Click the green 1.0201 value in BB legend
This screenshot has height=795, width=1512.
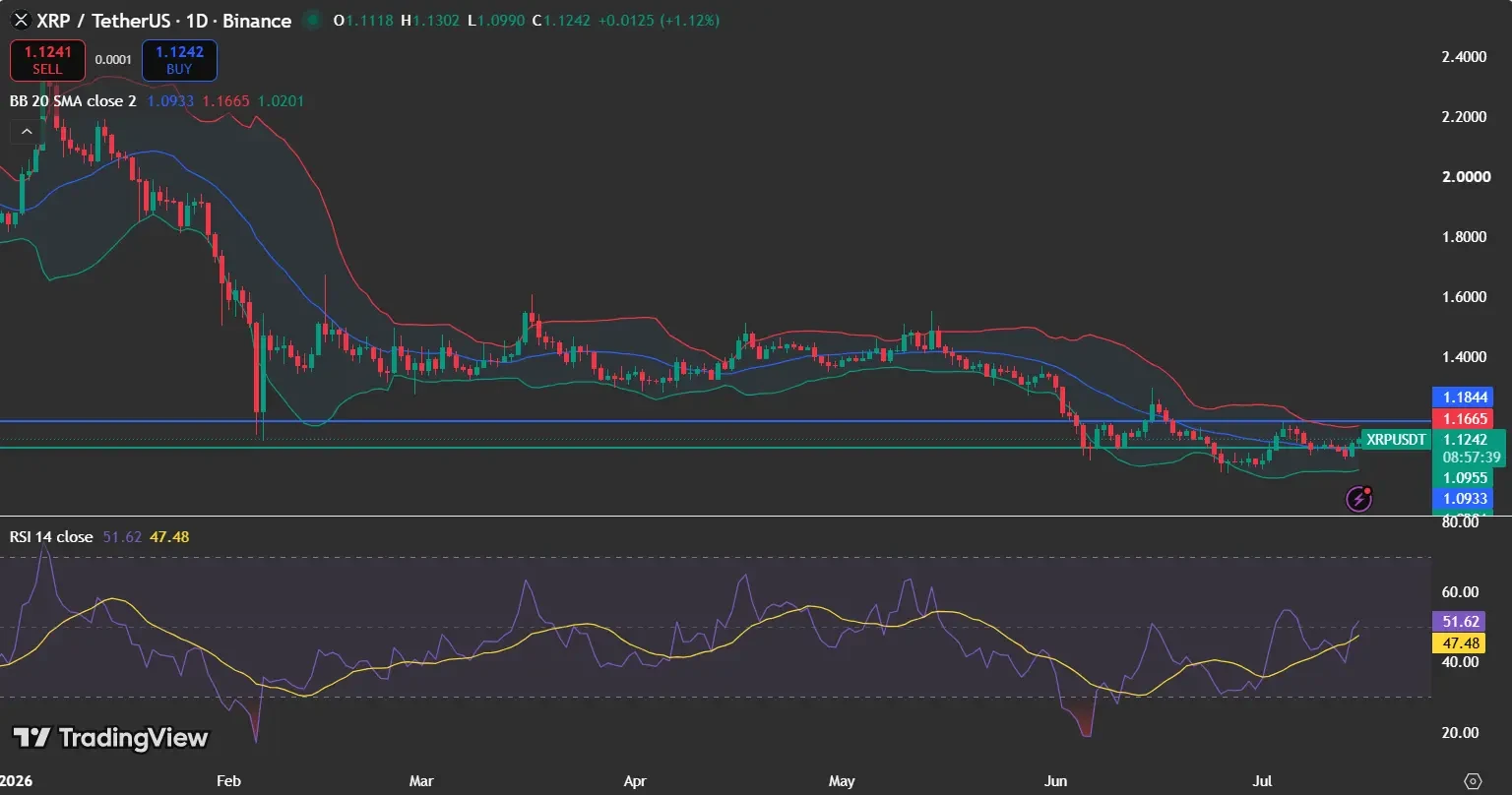[x=281, y=100]
